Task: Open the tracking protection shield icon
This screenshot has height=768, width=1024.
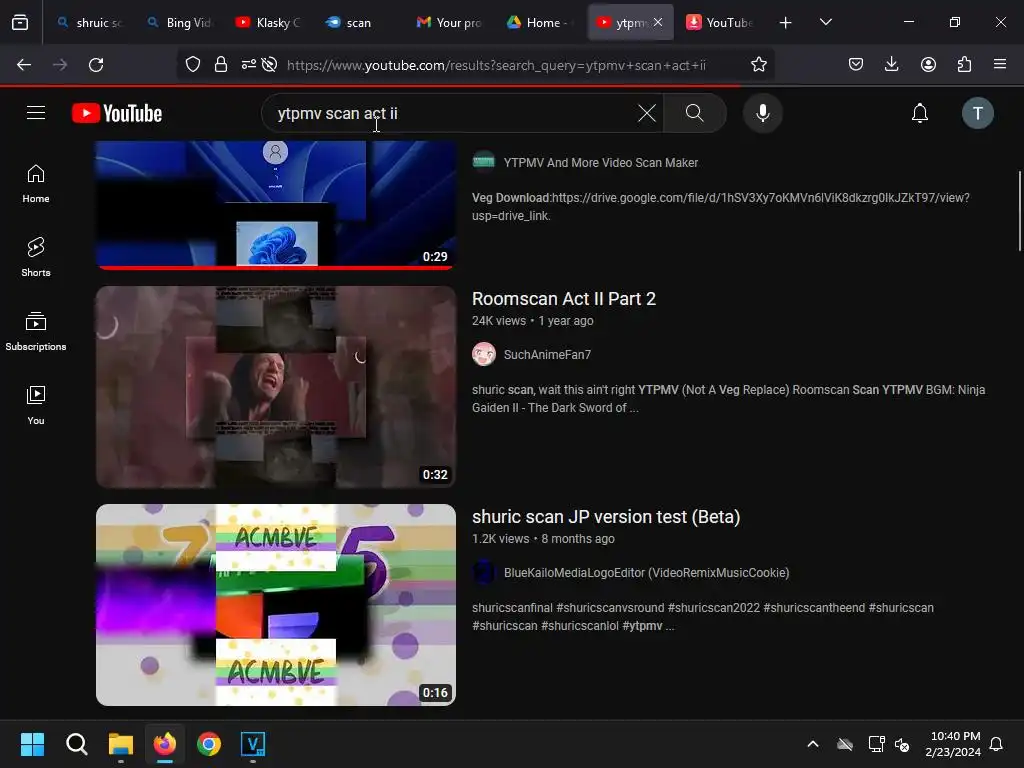Action: coord(193,65)
